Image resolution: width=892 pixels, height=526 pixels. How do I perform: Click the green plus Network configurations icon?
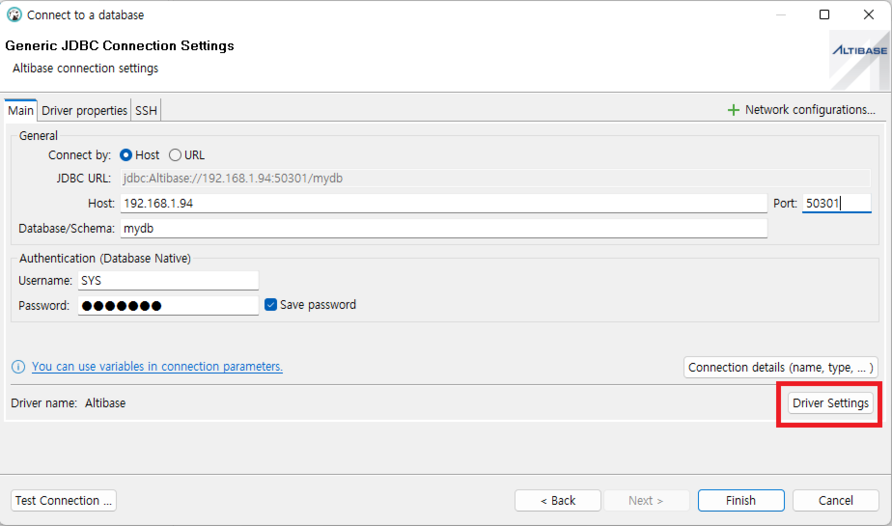[x=733, y=110]
